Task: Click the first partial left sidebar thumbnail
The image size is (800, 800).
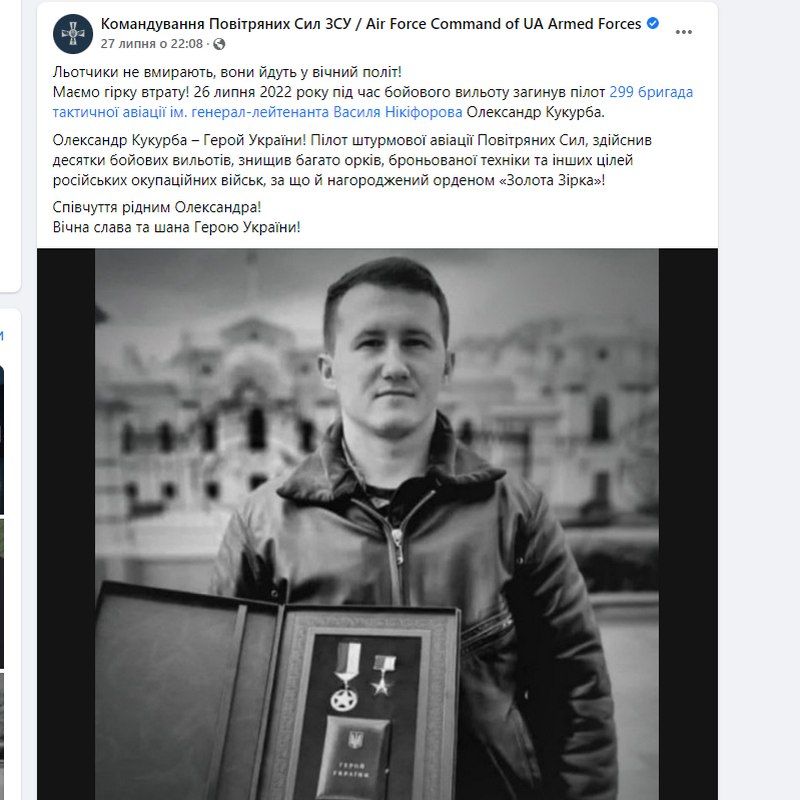Action: click(2, 440)
